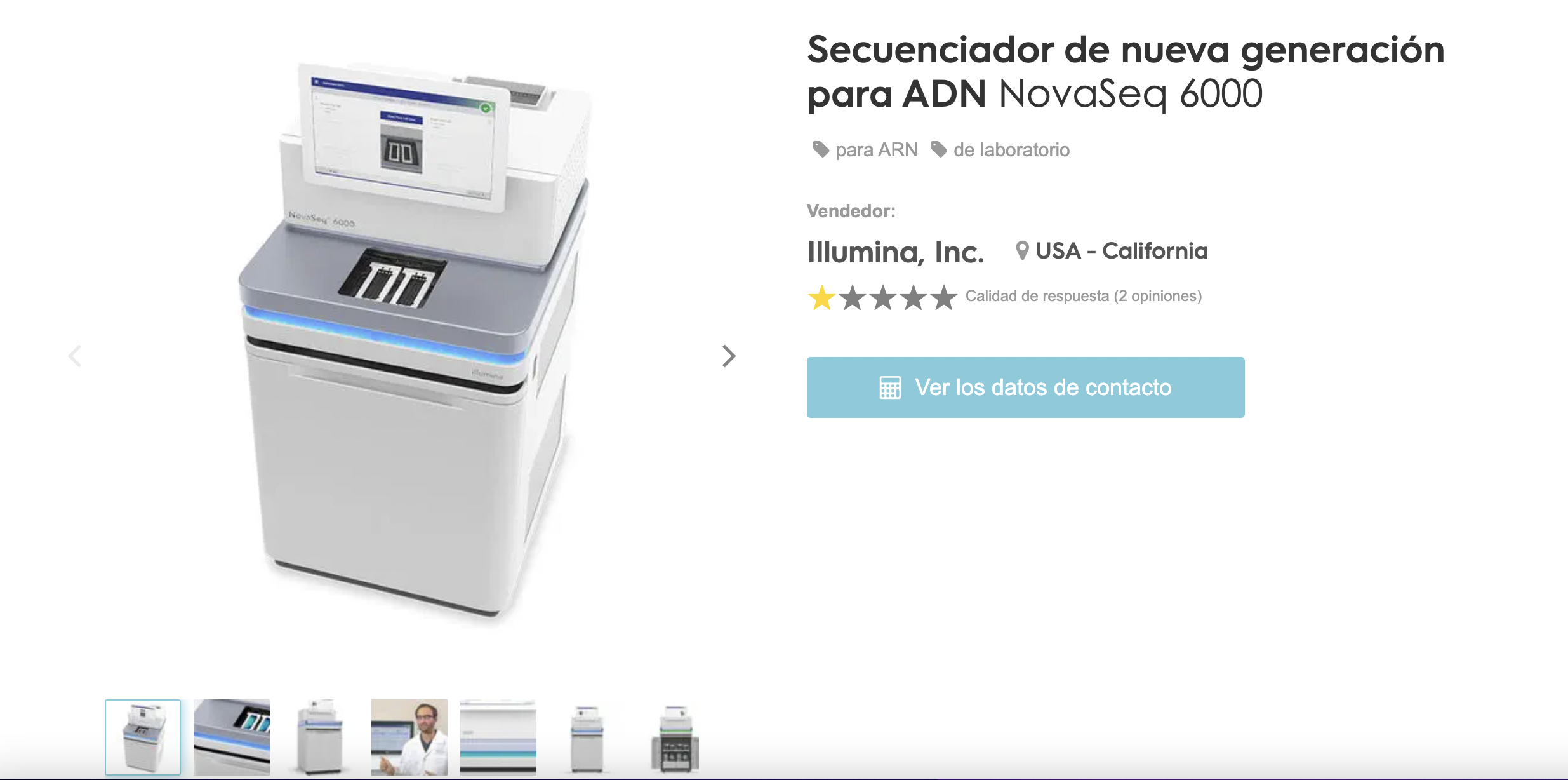Select the third grey rating star
This screenshot has width=1568, height=780.
tap(883, 297)
